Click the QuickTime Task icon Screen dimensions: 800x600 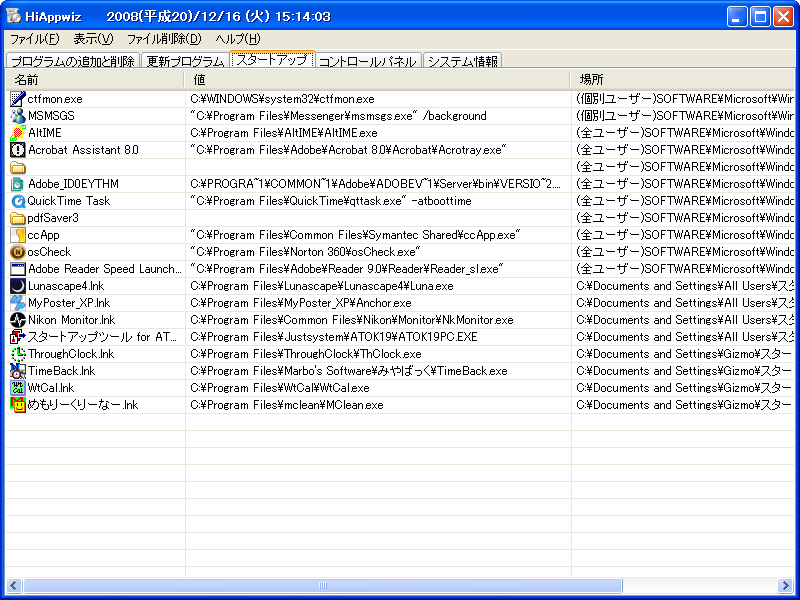[18, 201]
